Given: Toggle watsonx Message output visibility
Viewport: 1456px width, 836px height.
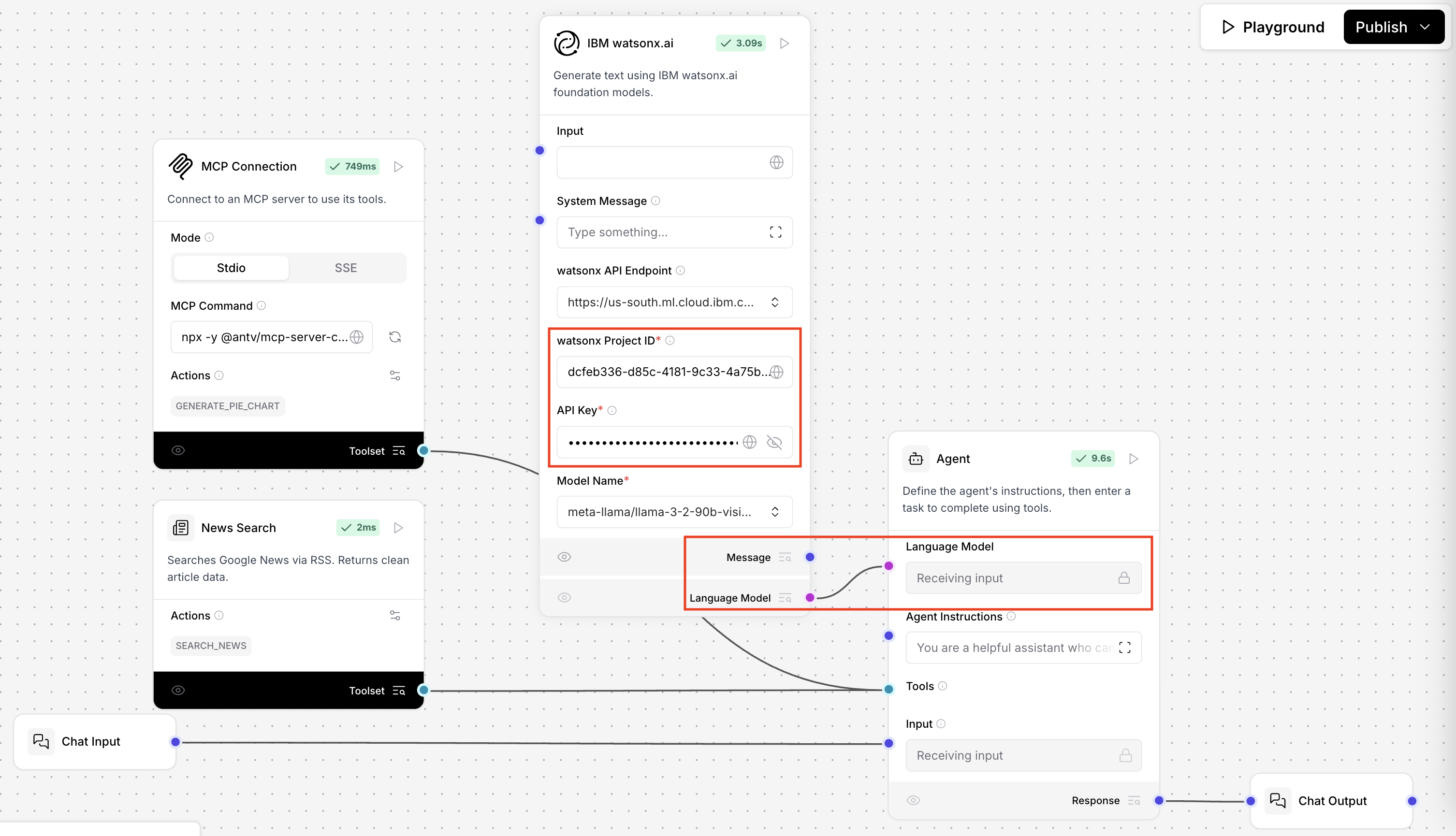Looking at the screenshot, I should click(564, 557).
